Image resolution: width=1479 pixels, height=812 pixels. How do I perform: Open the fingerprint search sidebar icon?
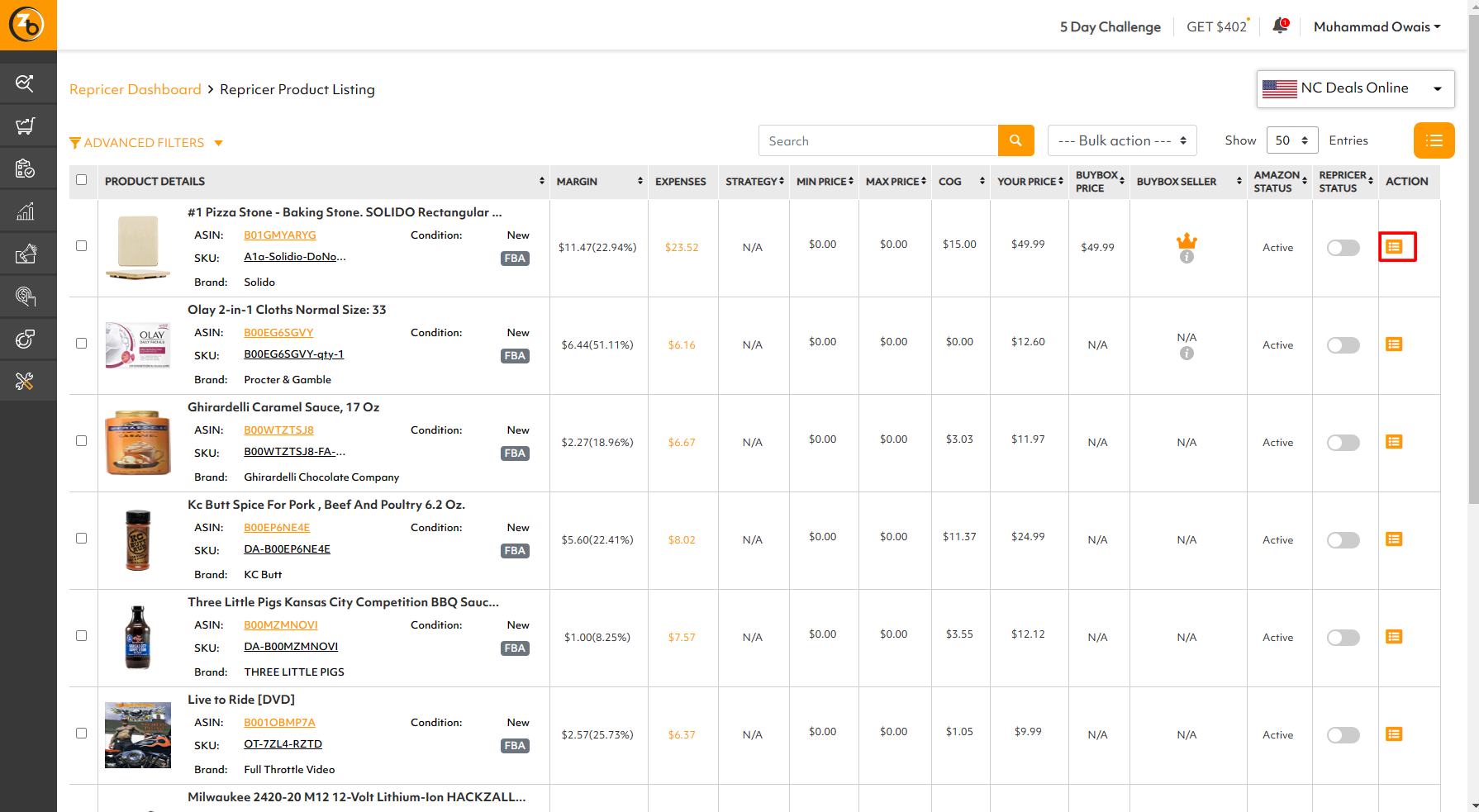26,297
